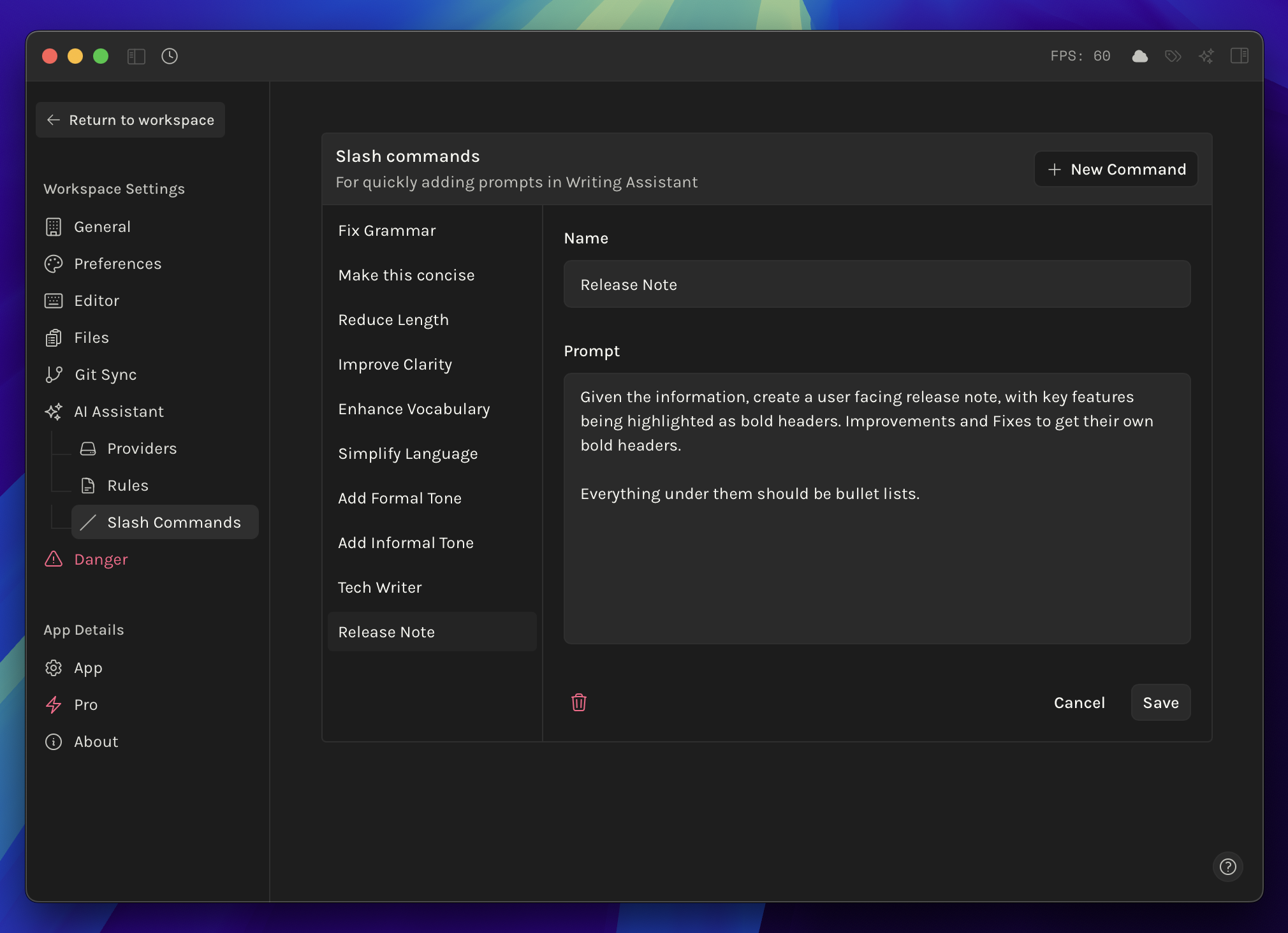This screenshot has height=933, width=1288.
Task: Click the AI Assistant sparkles icon
Action: (x=54, y=412)
